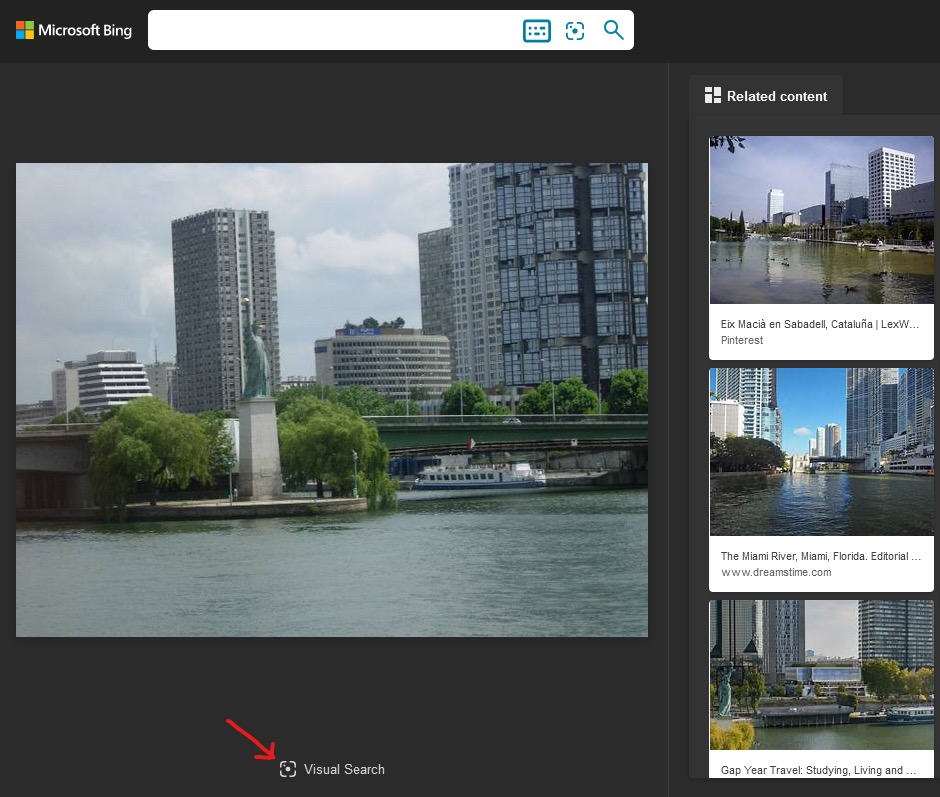Click The Miami River, Miami, Florida title
The image size is (940, 797).
tap(821, 556)
